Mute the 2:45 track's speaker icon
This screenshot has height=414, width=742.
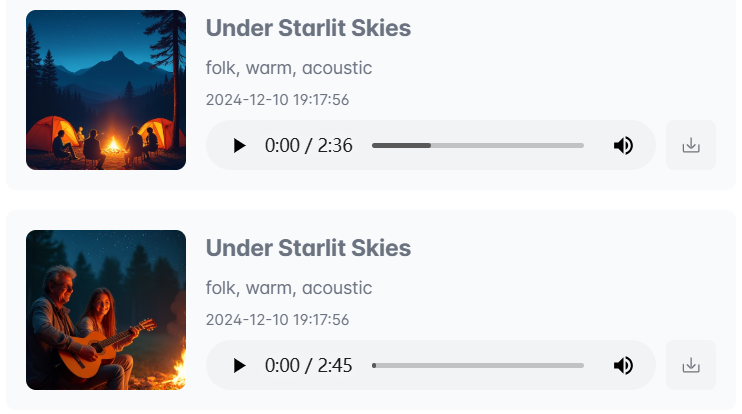[623, 366]
